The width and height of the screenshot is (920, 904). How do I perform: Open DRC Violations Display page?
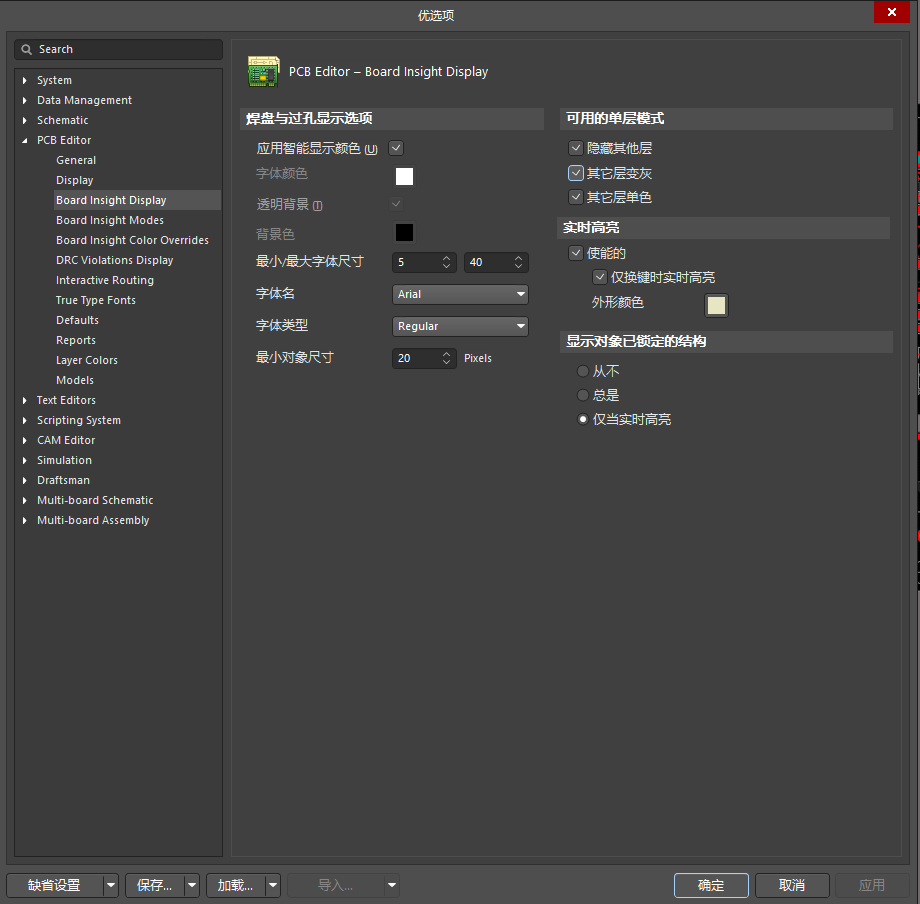tap(114, 260)
